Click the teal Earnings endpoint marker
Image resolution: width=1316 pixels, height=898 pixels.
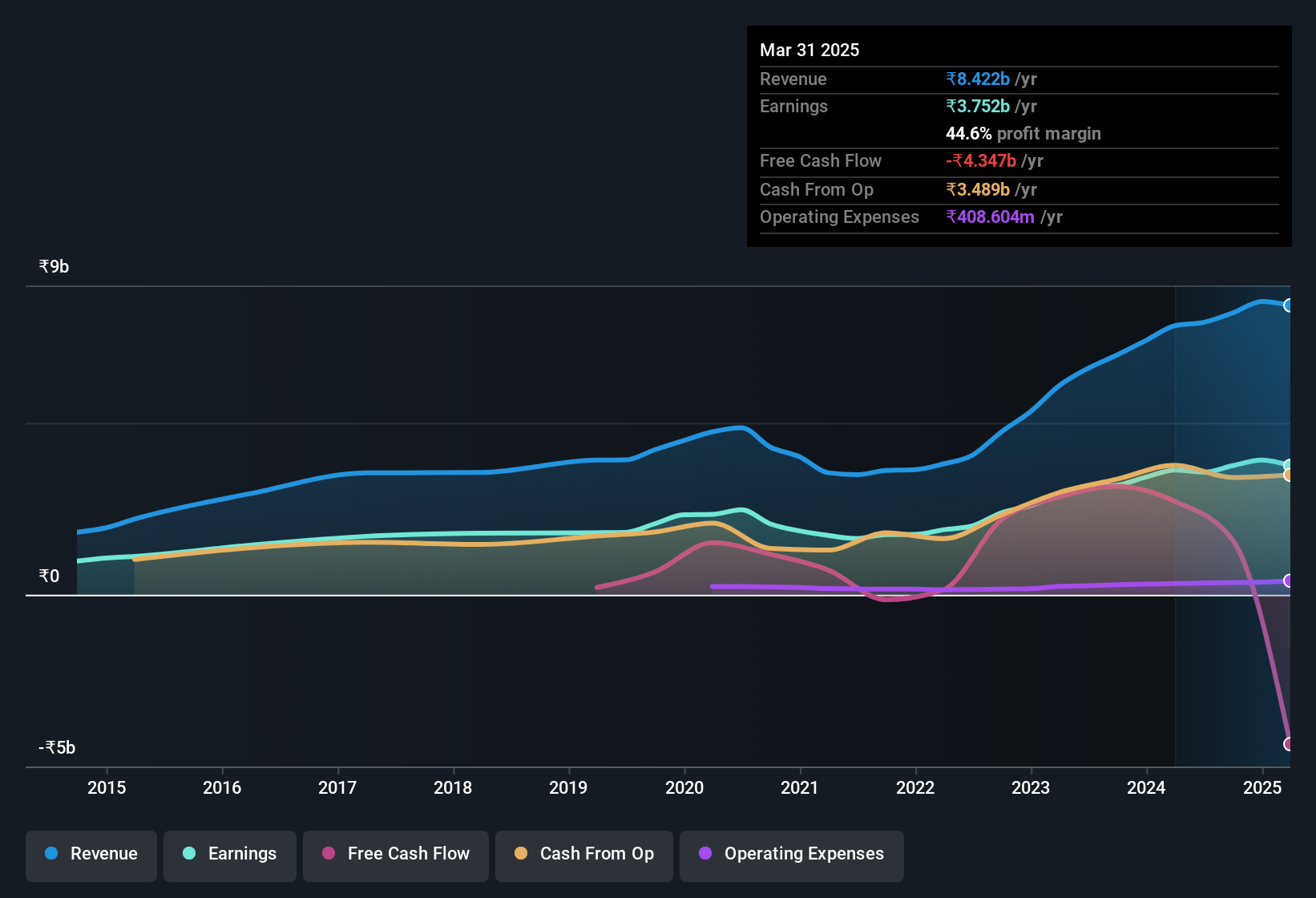tap(1289, 465)
